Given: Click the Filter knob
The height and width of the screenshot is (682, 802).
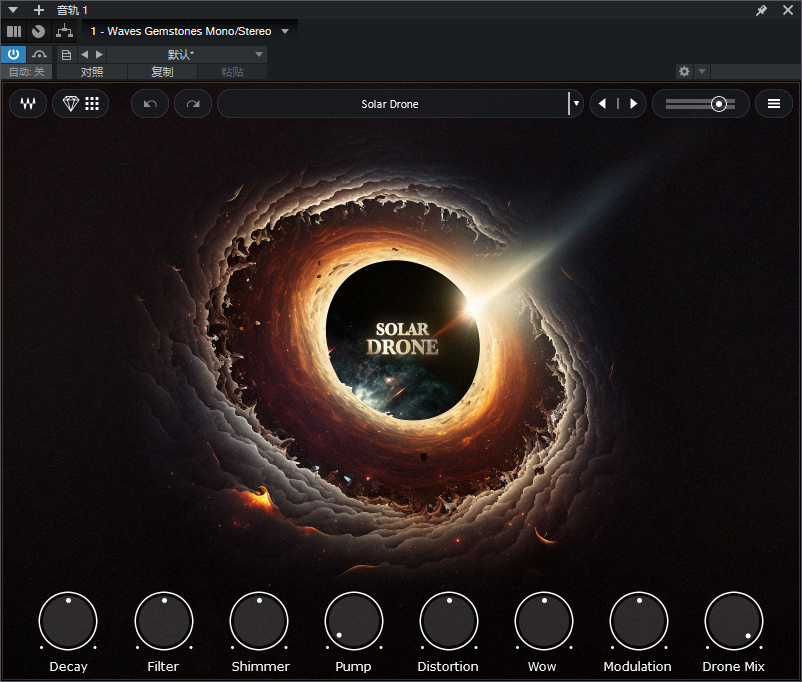Looking at the screenshot, I should (164, 621).
